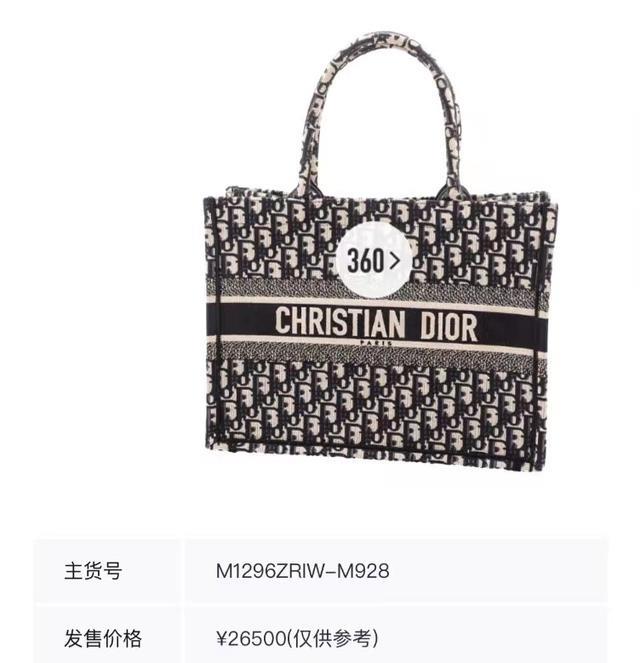Tap the (仅供参考) reference note
Screen dimensions: 640x663
pos(333,638)
